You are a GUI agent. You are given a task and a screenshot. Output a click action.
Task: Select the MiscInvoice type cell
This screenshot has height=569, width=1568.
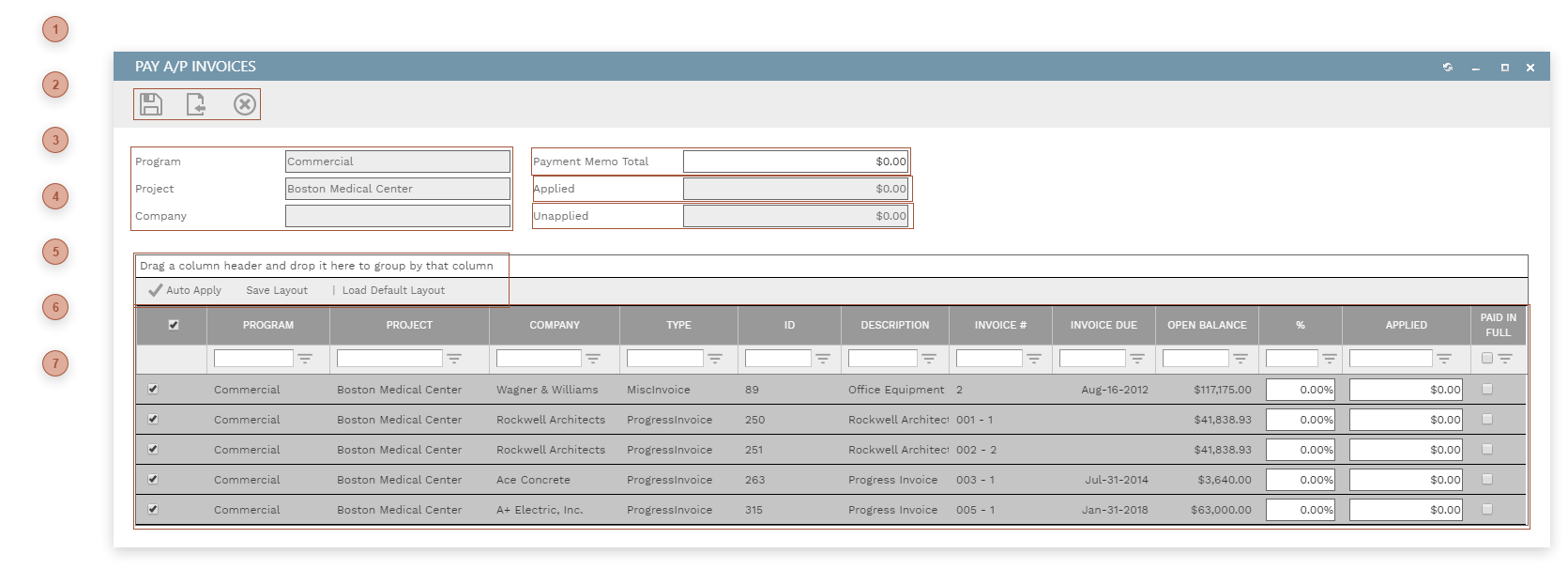click(x=659, y=390)
